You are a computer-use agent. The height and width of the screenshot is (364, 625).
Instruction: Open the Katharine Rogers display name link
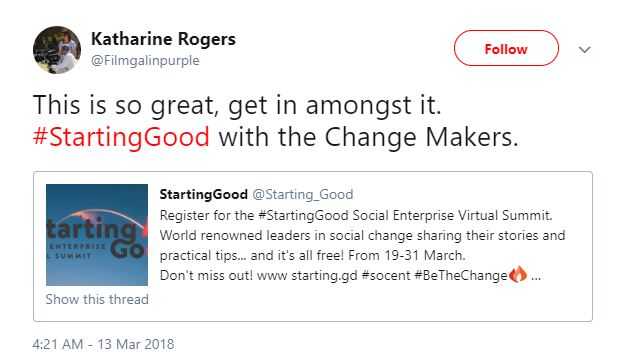pos(163,39)
